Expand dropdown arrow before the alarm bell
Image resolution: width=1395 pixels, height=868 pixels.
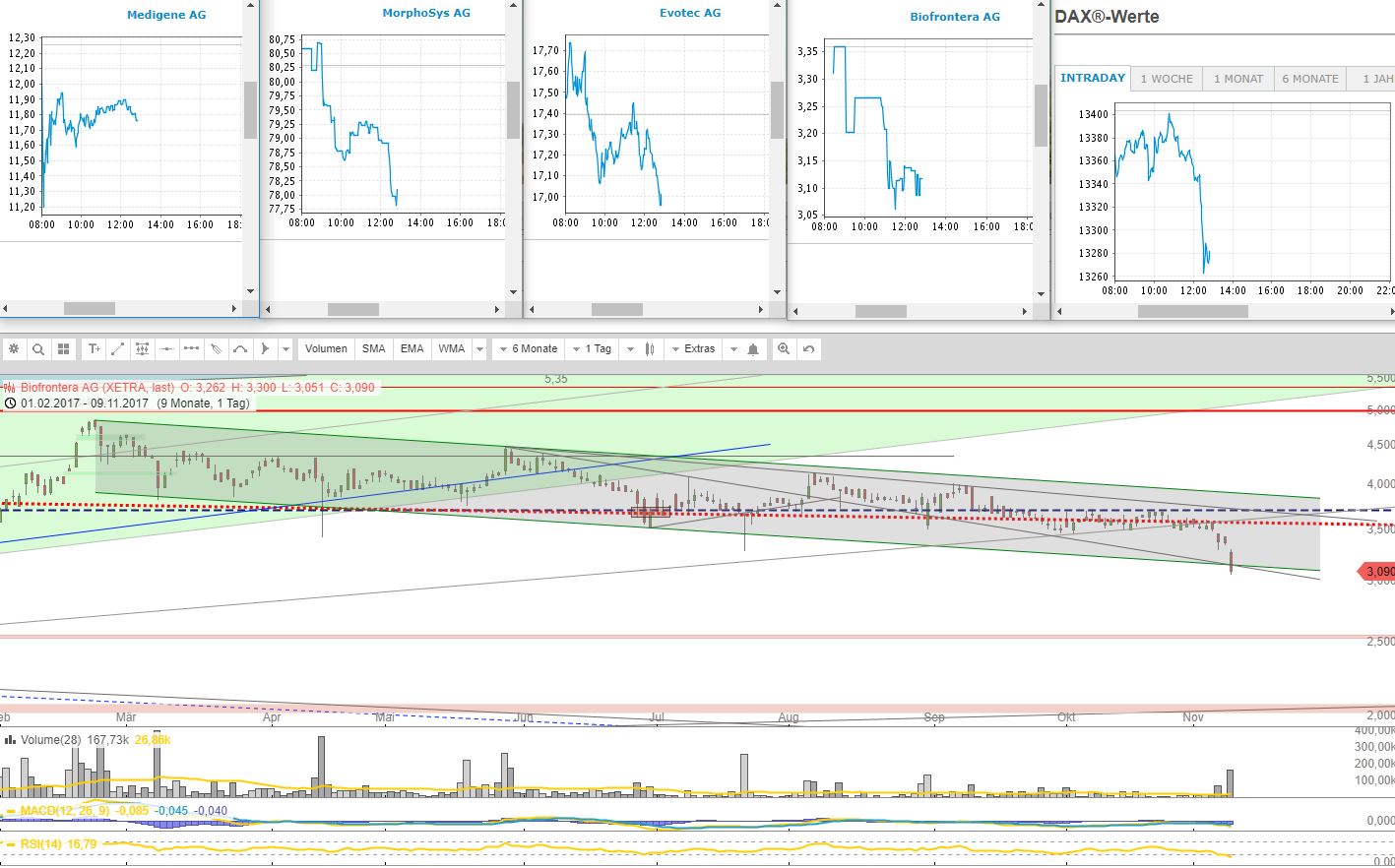733,349
